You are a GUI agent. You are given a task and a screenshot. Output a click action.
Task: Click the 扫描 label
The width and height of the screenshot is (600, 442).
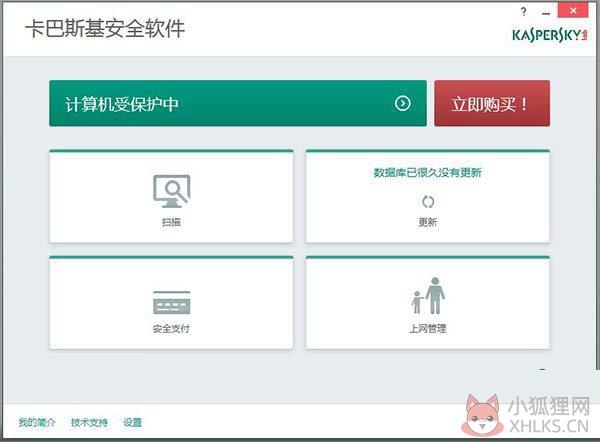[171, 222]
